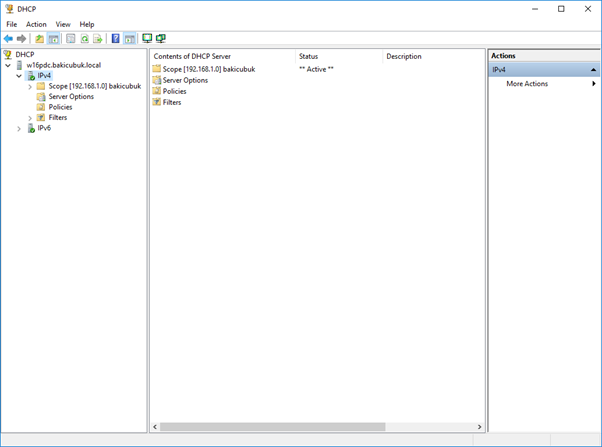Click Server Options icon in tree pane

pos(41,97)
